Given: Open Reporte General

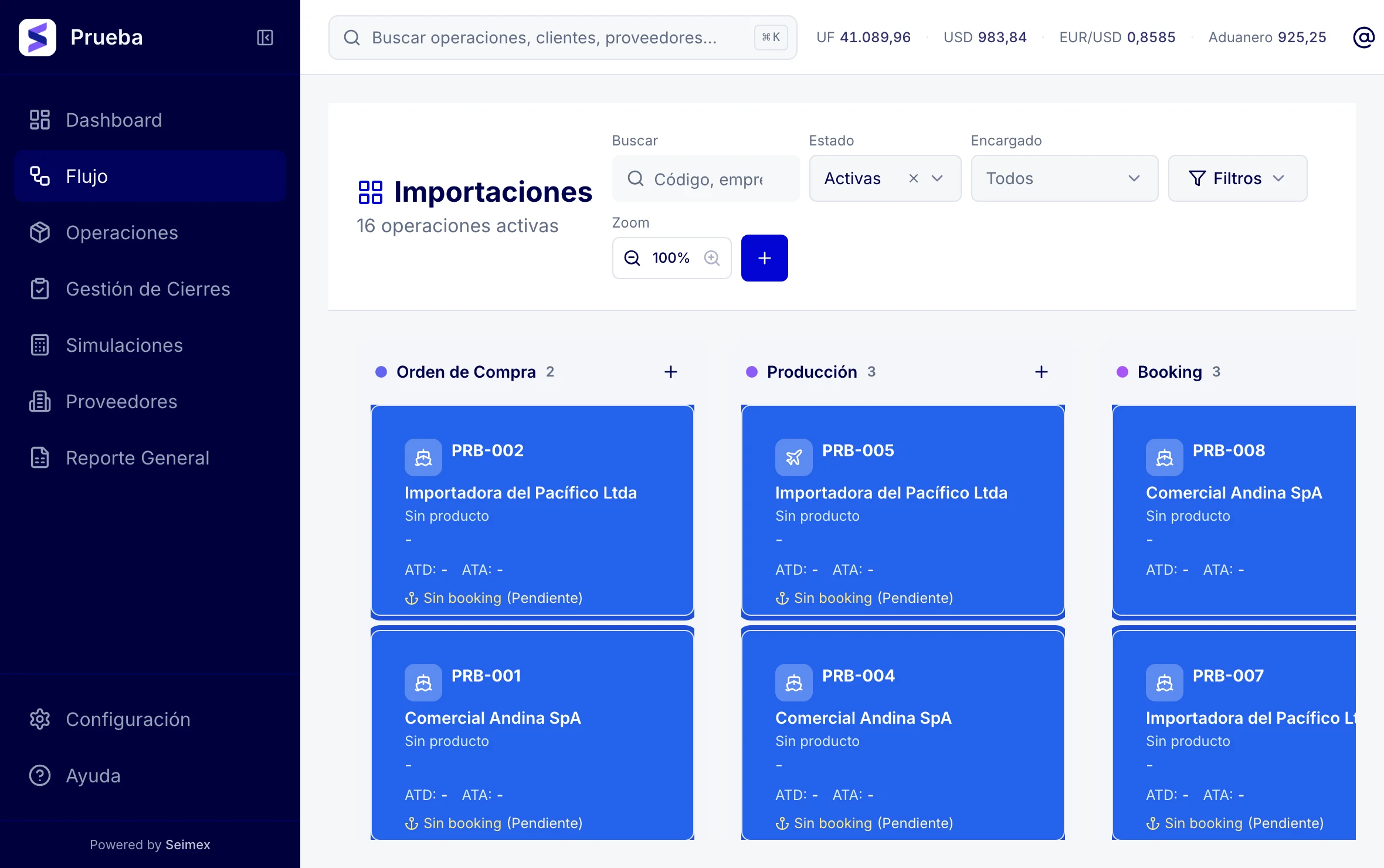Looking at the screenshot, I should coord(150,457).
